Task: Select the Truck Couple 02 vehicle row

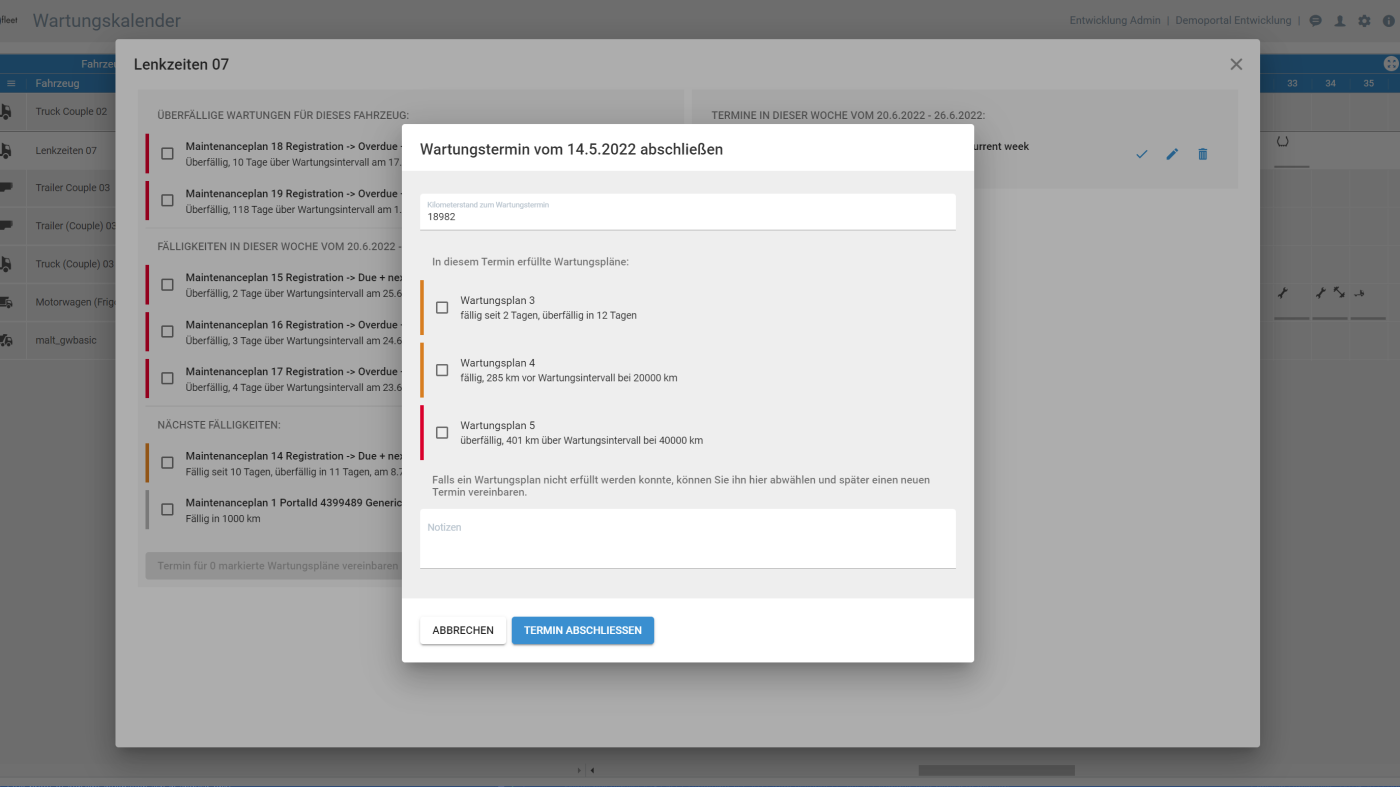Action: (x=70, y=112)
